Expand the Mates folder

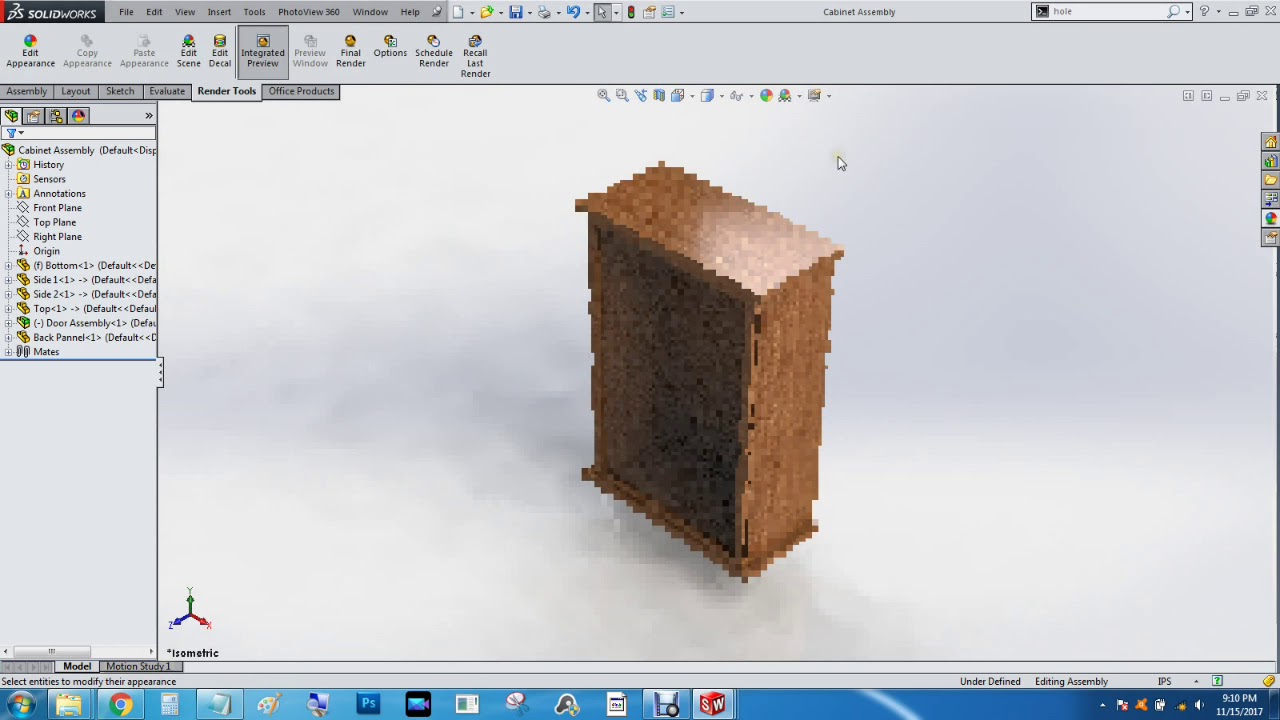pyautogui.click(x=9, y=352)
